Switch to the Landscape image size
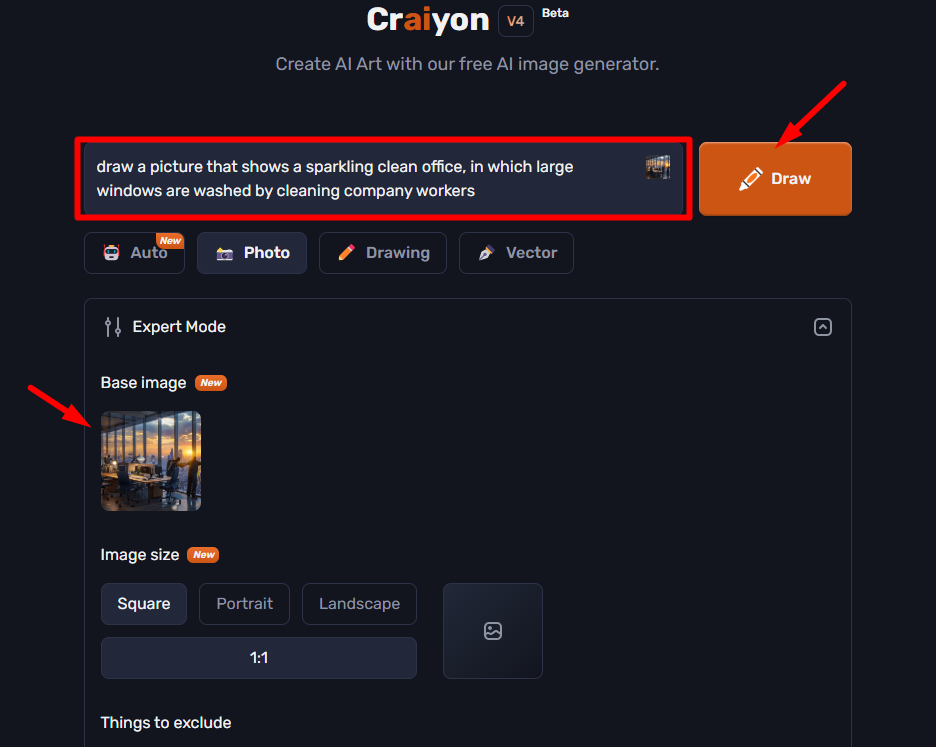Screen dimensions: 936x747 (359, 604)
